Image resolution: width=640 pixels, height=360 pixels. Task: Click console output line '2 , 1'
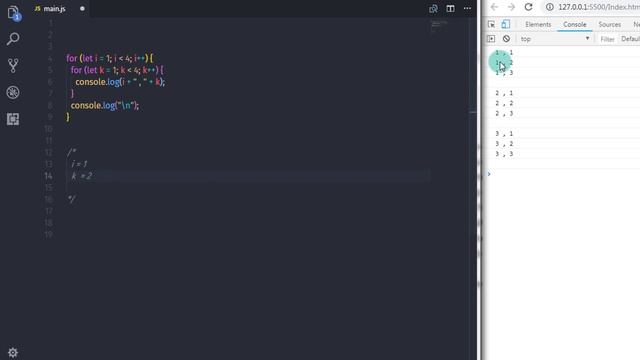pyautogui.click(x=504, y=93)
